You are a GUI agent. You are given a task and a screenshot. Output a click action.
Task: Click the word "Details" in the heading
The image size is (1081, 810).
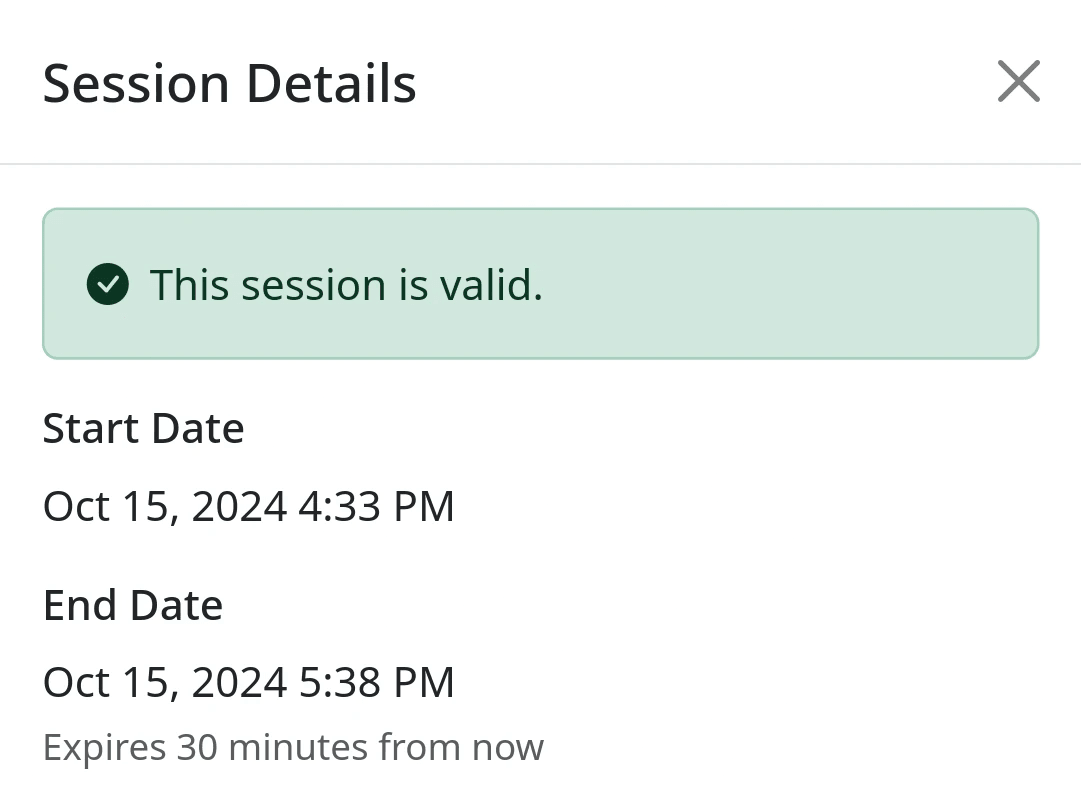[330, 83]
